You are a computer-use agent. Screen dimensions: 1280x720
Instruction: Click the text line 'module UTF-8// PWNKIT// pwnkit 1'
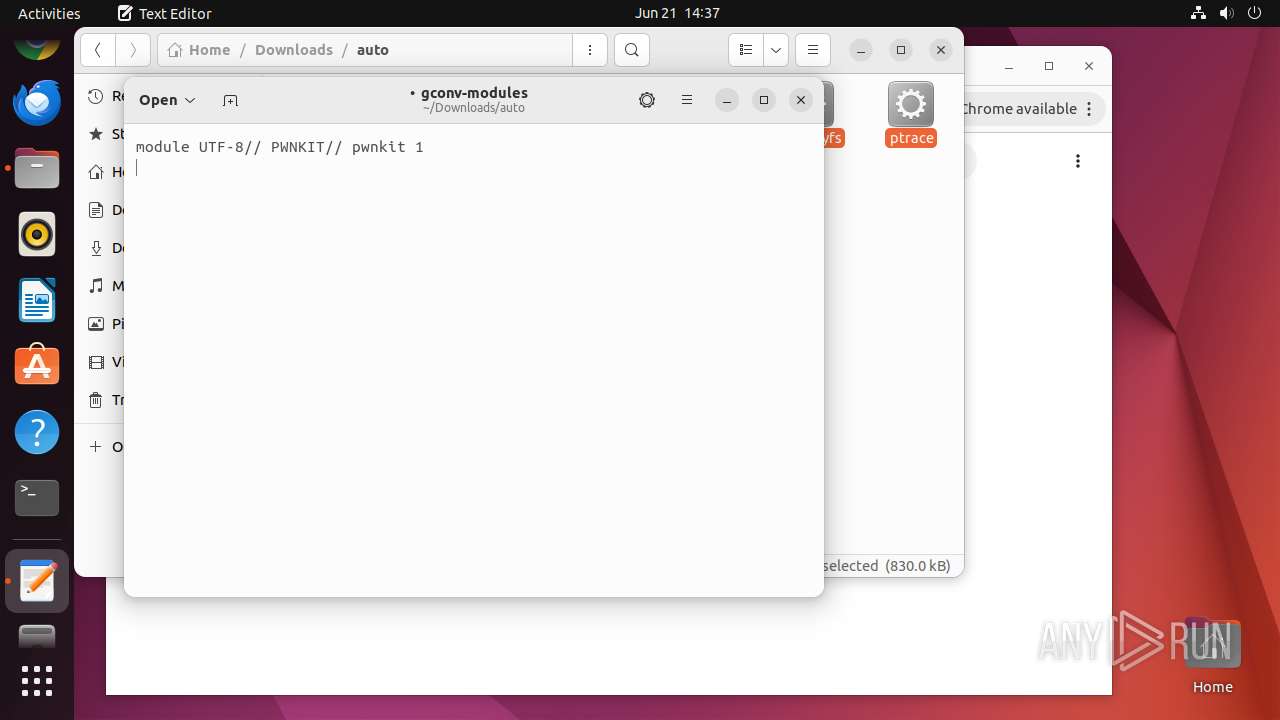click(280, 147)
